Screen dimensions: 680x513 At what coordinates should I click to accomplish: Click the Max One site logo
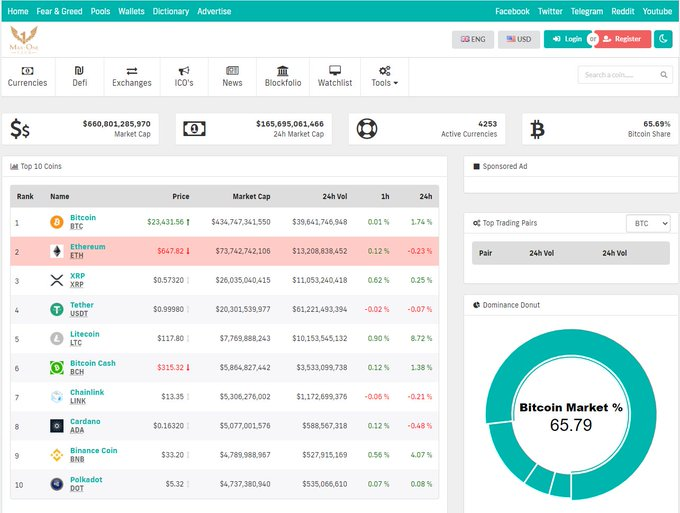tap(24, 40)
